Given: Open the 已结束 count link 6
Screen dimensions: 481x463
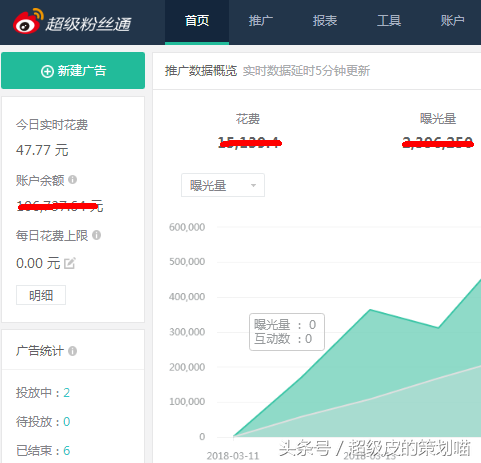Looking at the screenshot, I should 66,451.
